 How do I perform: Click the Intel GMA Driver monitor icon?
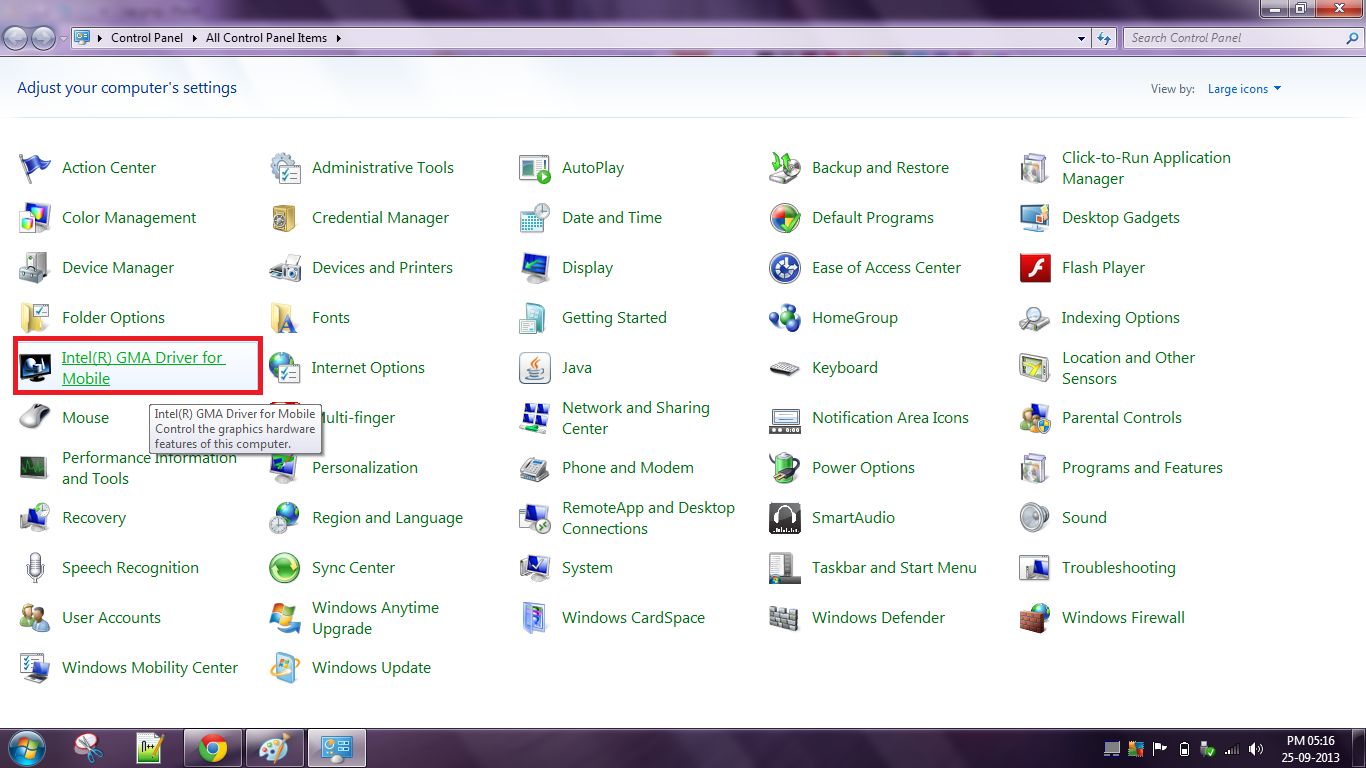[35, 368]
